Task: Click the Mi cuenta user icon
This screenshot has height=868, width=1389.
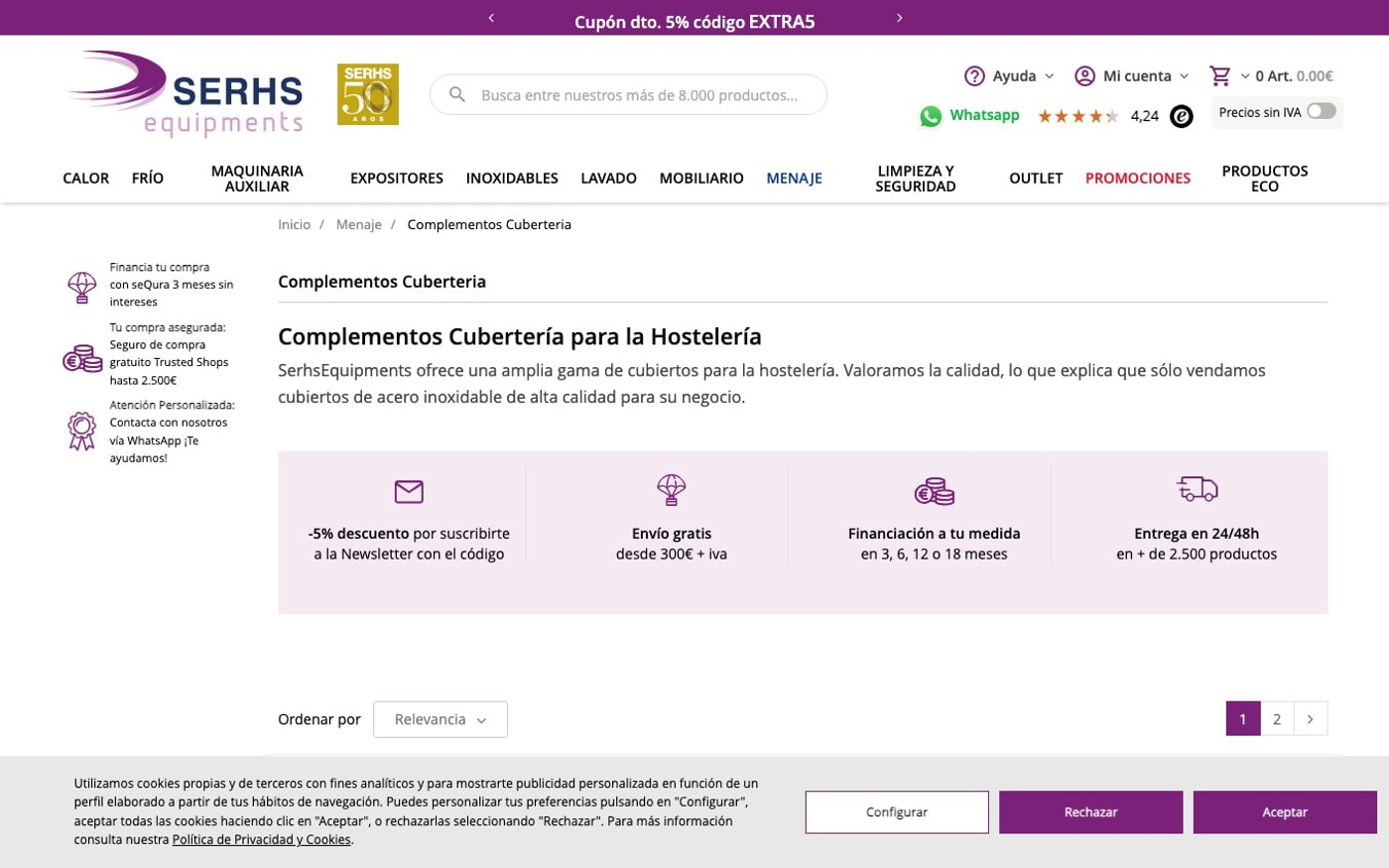Action: (1085, 76)
